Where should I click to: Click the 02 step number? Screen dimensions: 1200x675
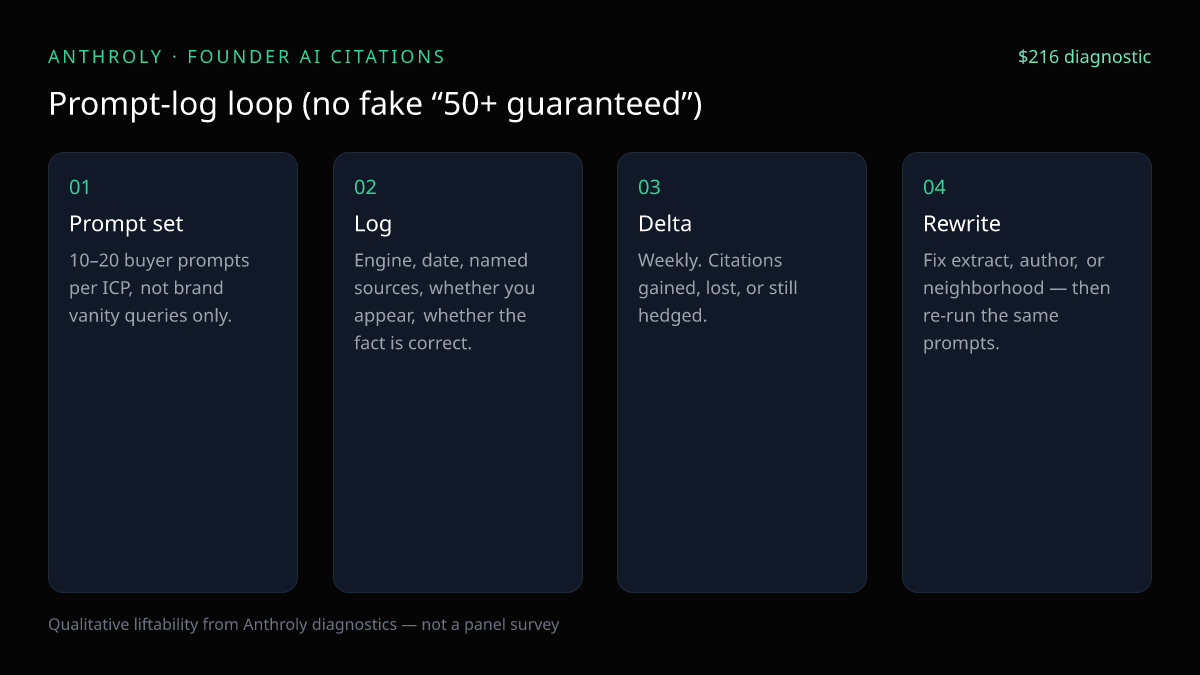click(x=365, y=187)
